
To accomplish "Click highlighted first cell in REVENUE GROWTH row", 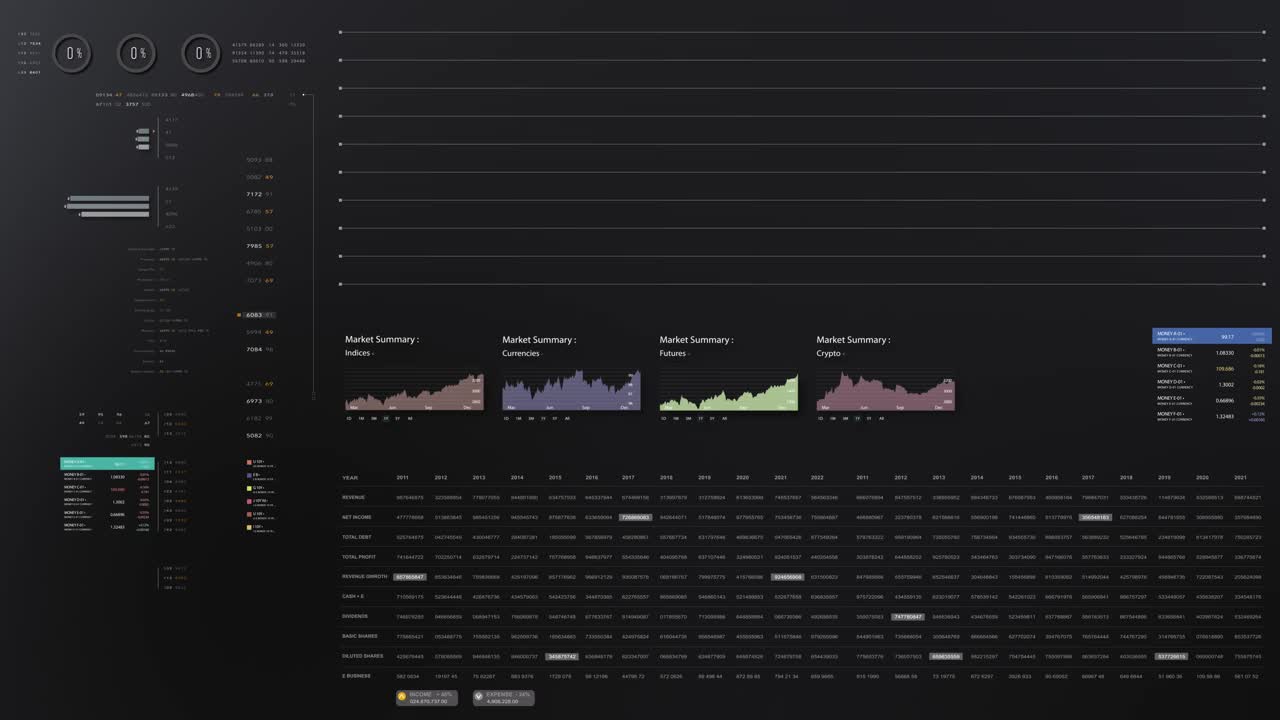I will pos(409,577).
